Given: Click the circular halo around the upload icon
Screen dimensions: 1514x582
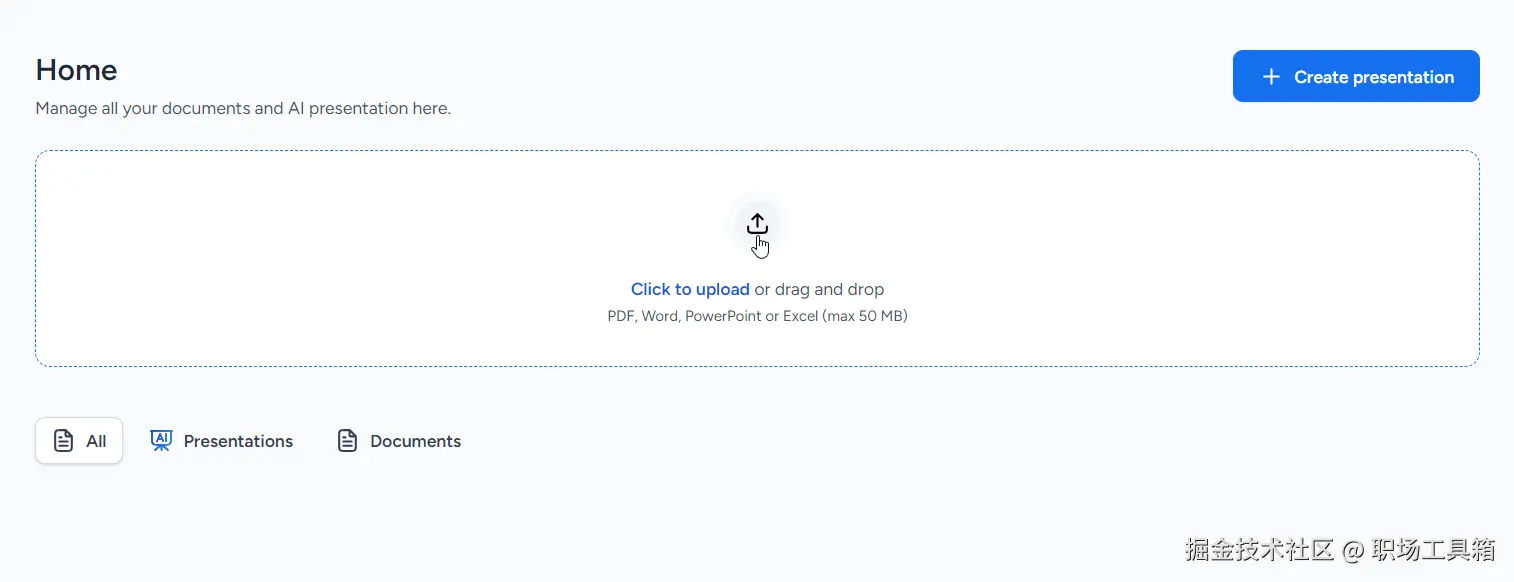Looking at the screenshot, I should (x=757, y=225).
